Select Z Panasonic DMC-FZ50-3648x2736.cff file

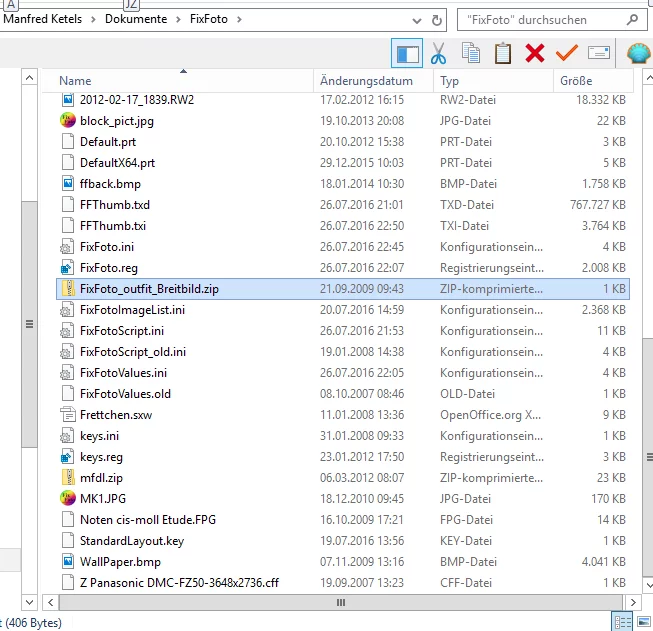tap(179, 582)
